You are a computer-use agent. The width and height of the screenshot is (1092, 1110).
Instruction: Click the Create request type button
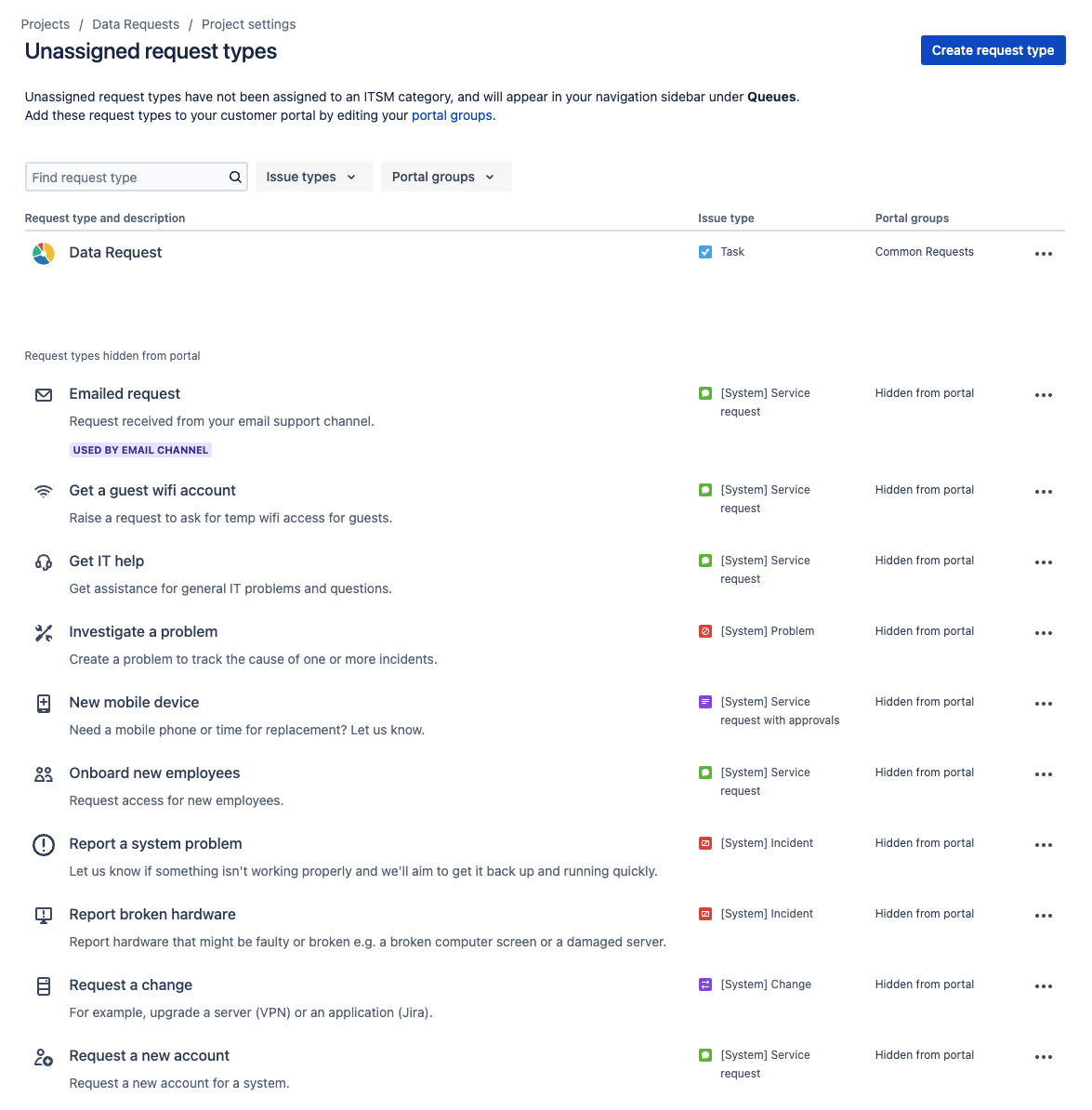pyautogui.click(x=993, y=50)
